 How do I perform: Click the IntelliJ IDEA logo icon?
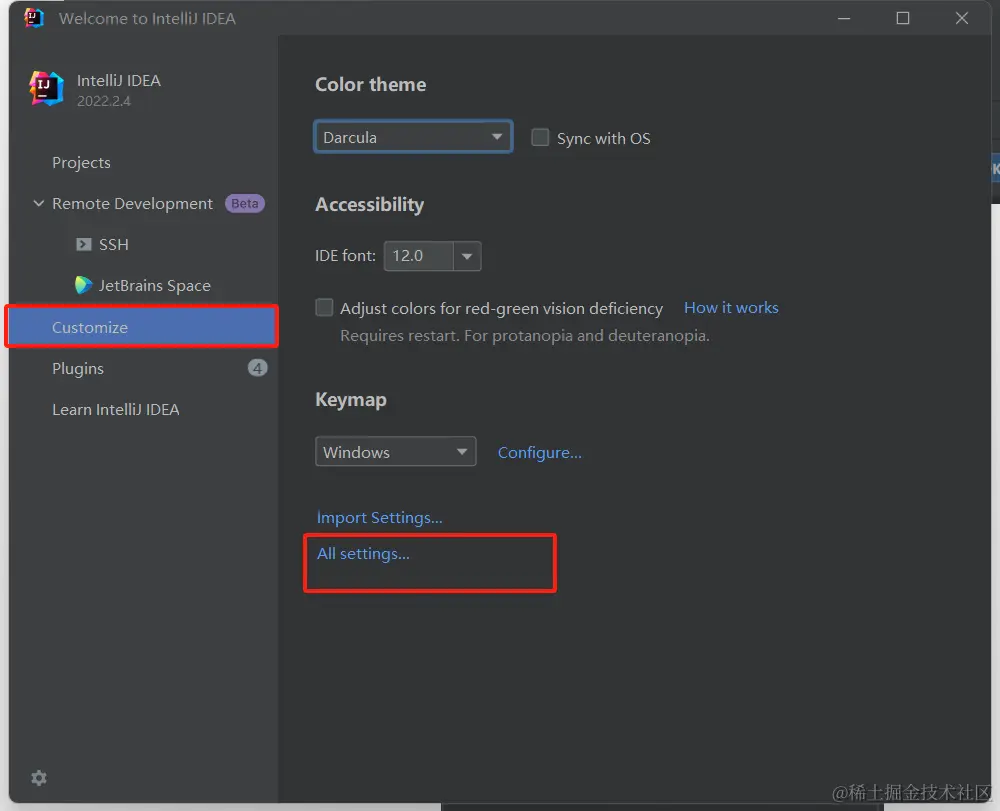pyautogui.click(x=47, y=88)
